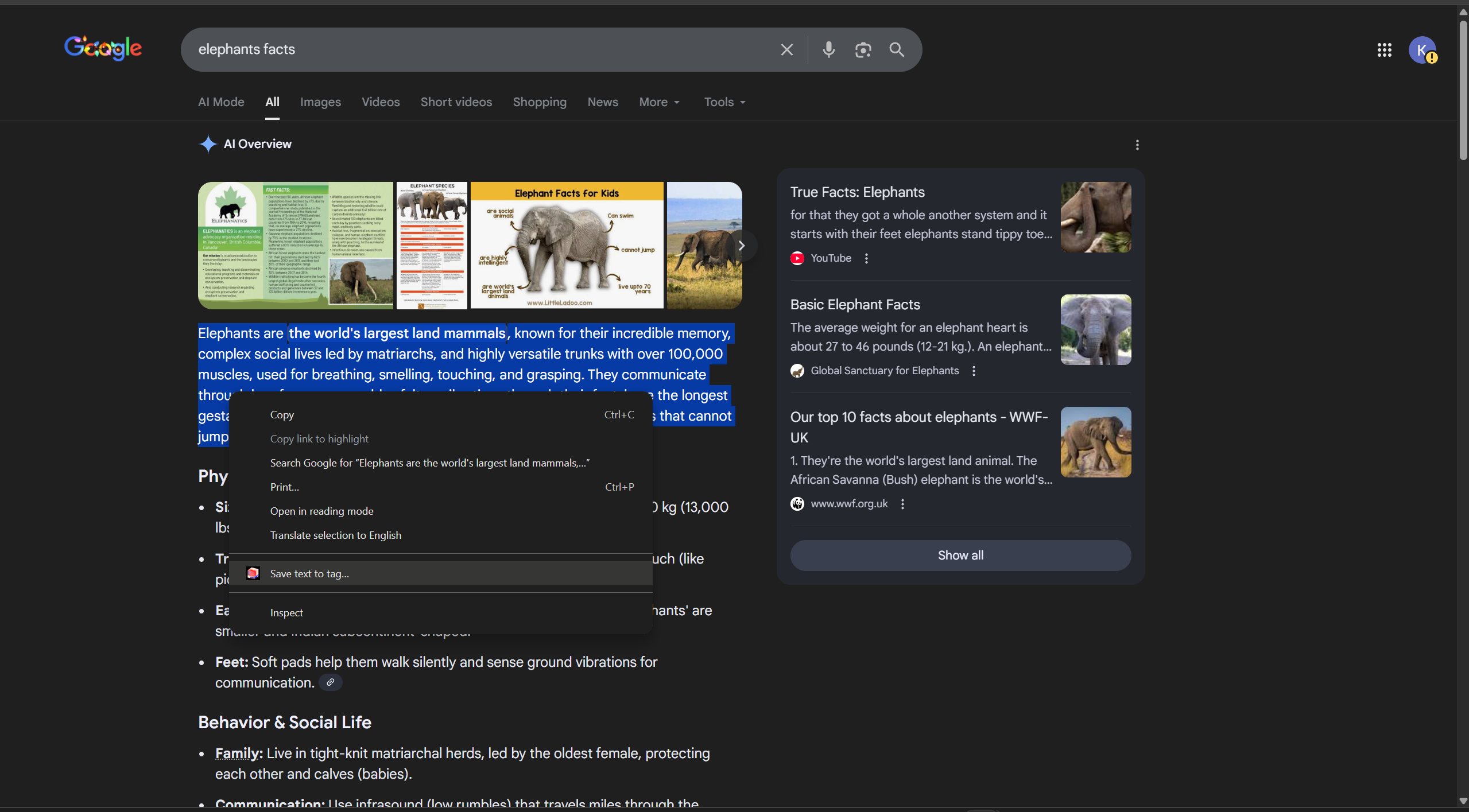
Task: Click the link chip after Feet bullet
Action: click(330, 682)
